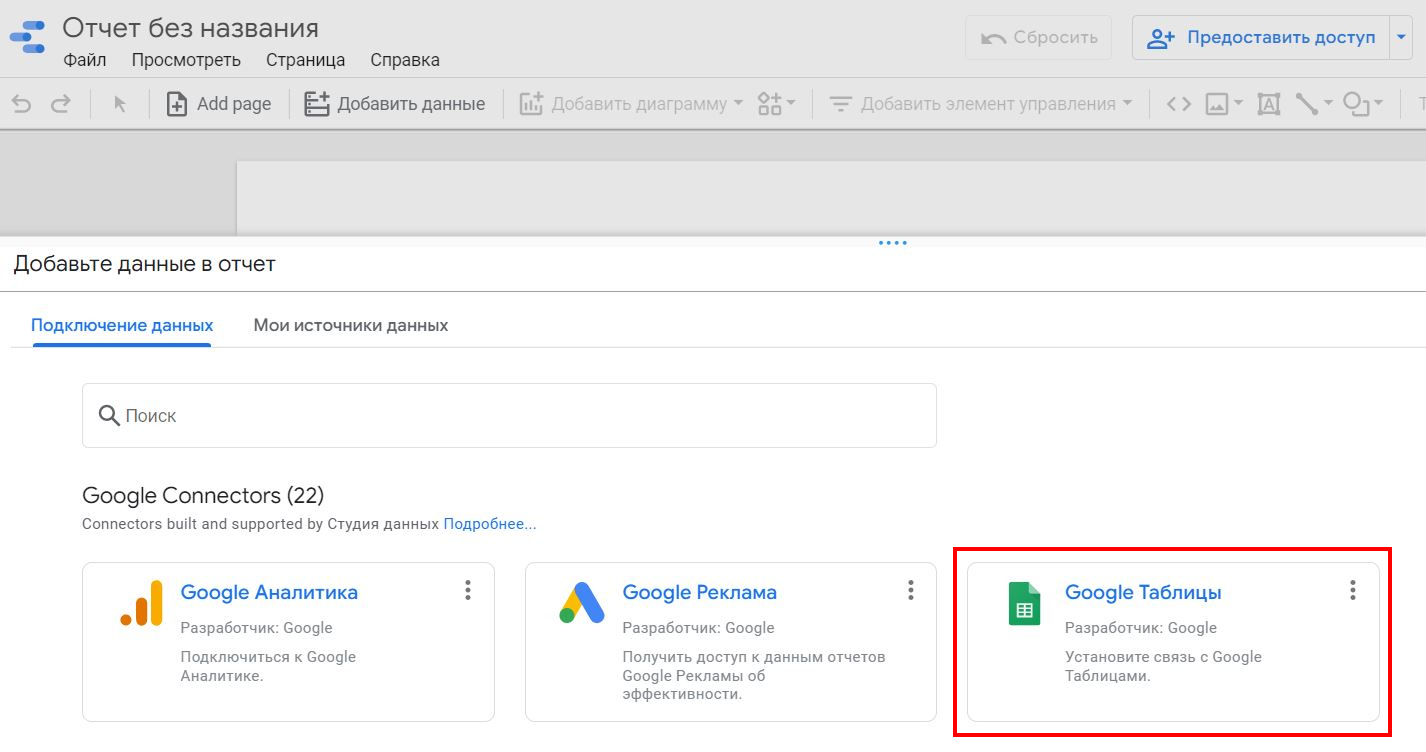The height and width of the screenshot is (752, 1426).
Task: Switch to Мои источники данных tab
Action: [351, 326]
